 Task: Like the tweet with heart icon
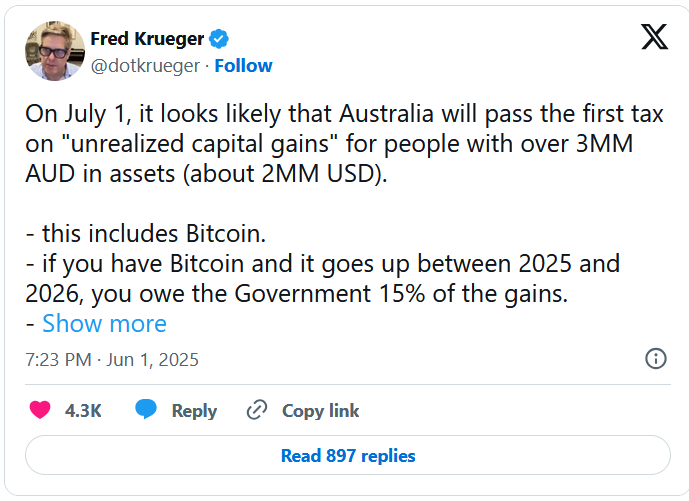pos(40,410)
